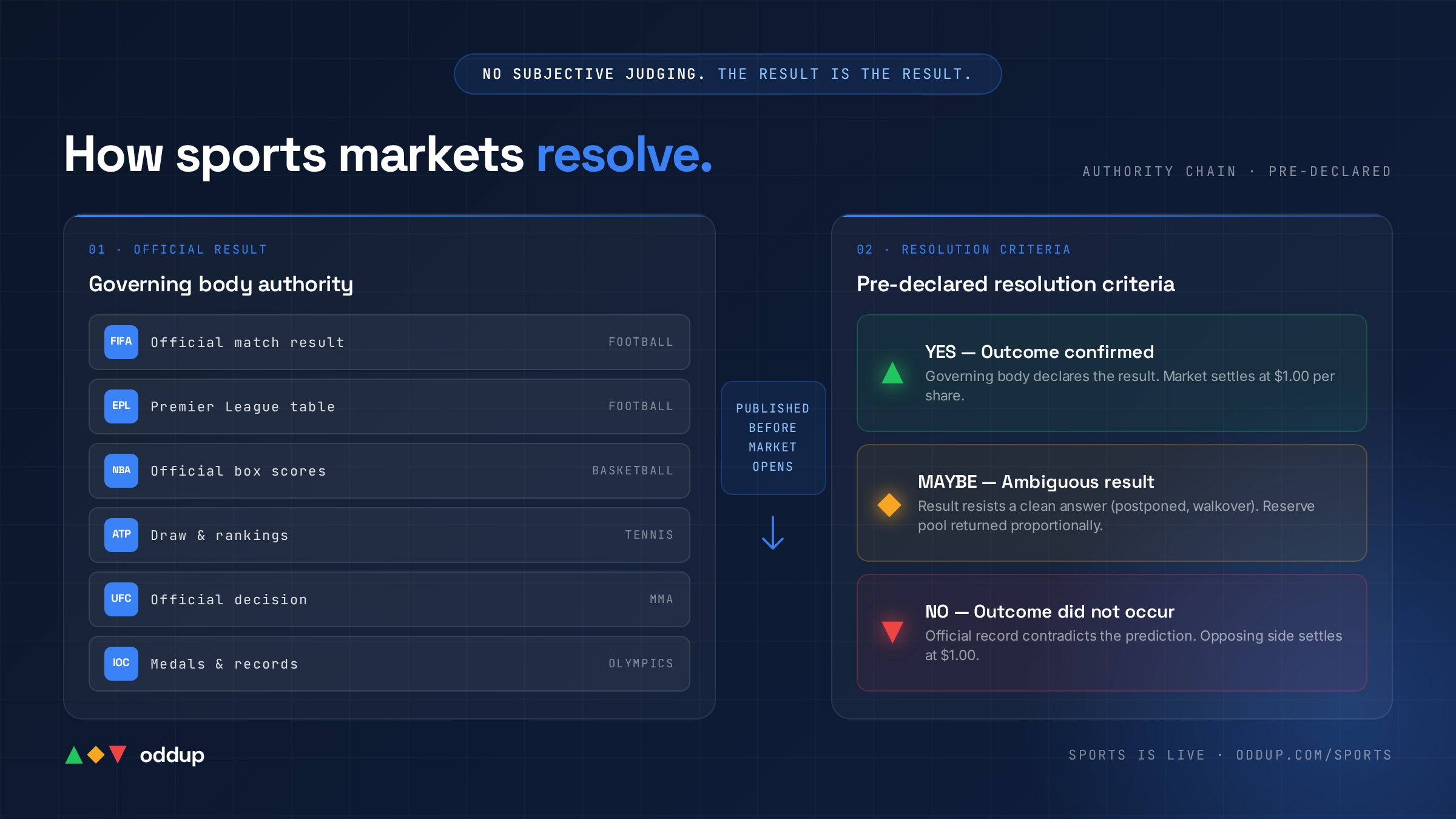Select the 'Official match result' row text
Viewport: 1456px width, 819px height.
pos(248,343)
